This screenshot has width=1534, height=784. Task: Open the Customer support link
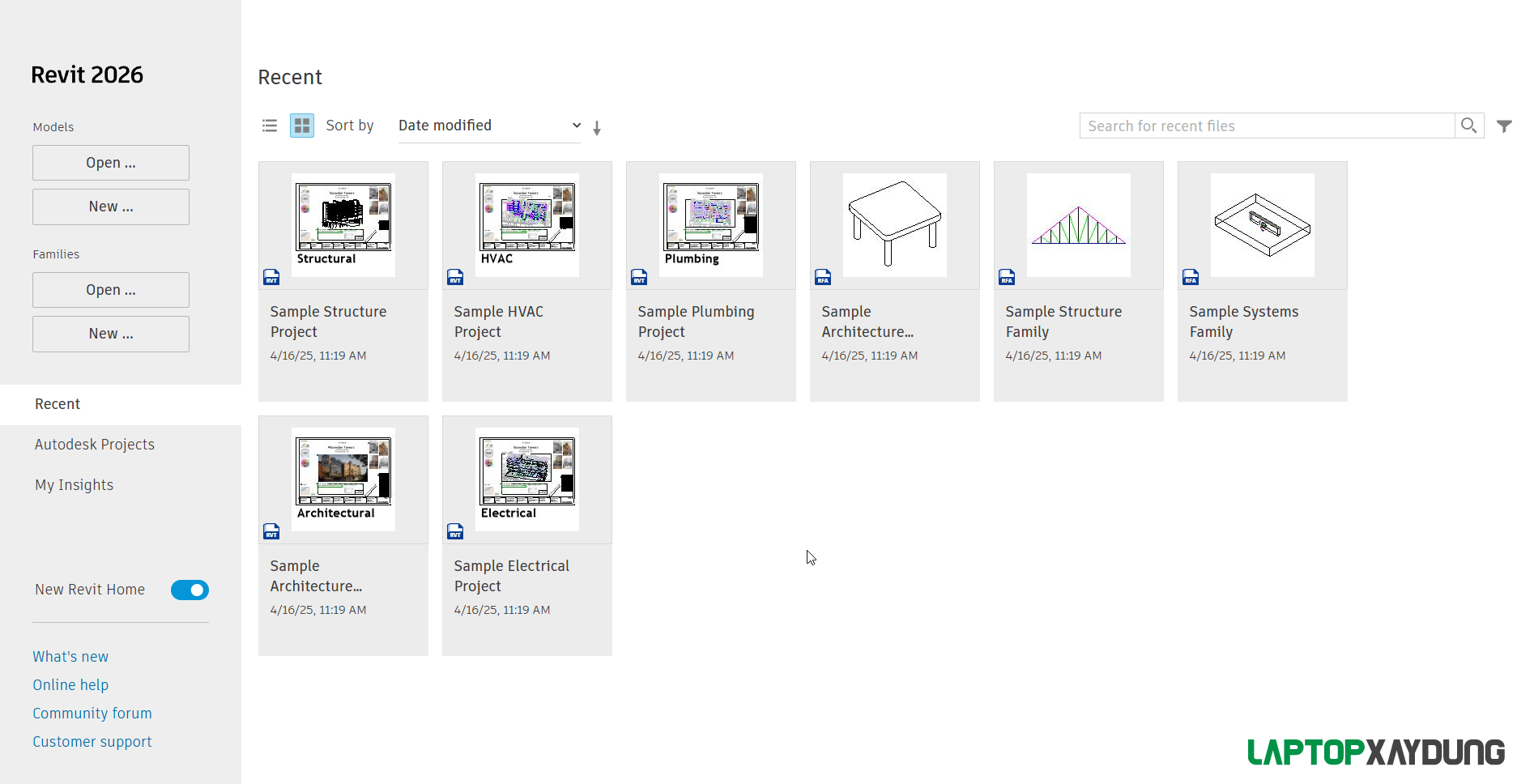coord(92,742)
